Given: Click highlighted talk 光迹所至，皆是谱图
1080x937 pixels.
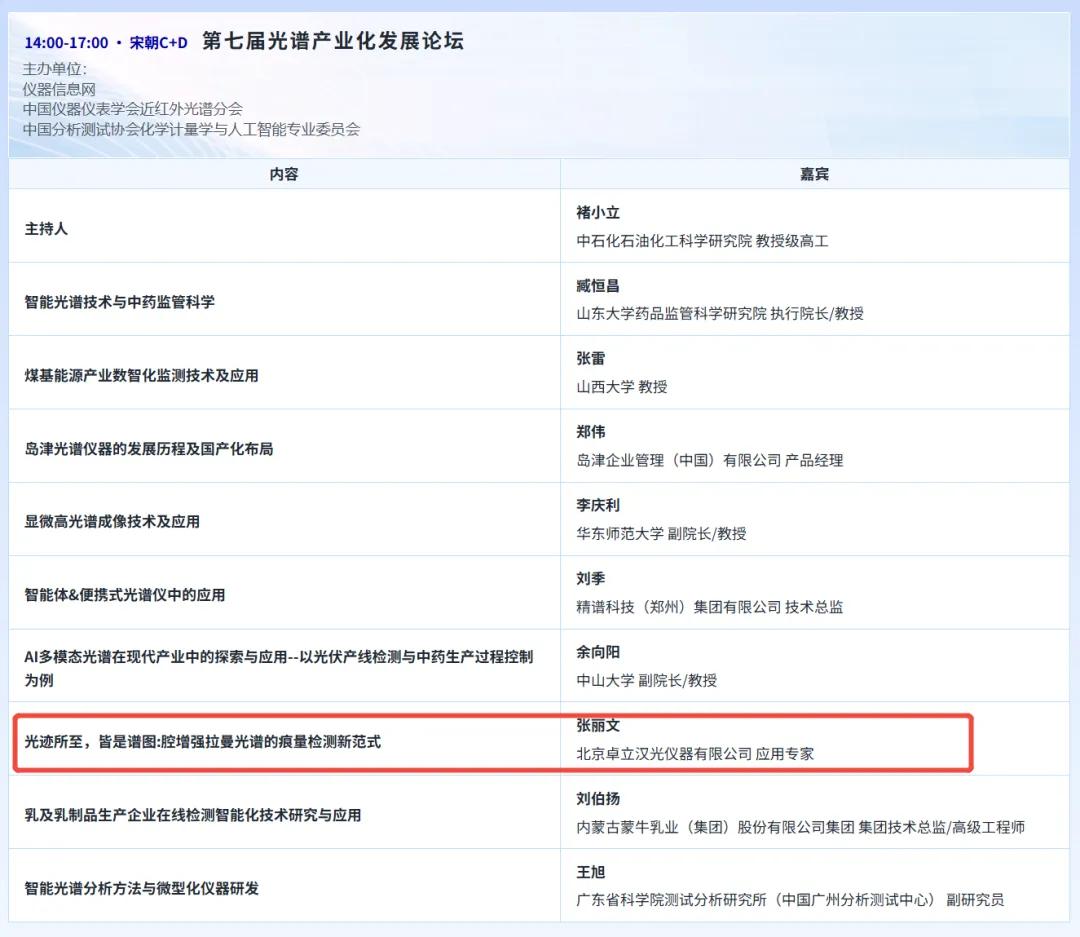Looking at the screenshot, I should (202, 742).
